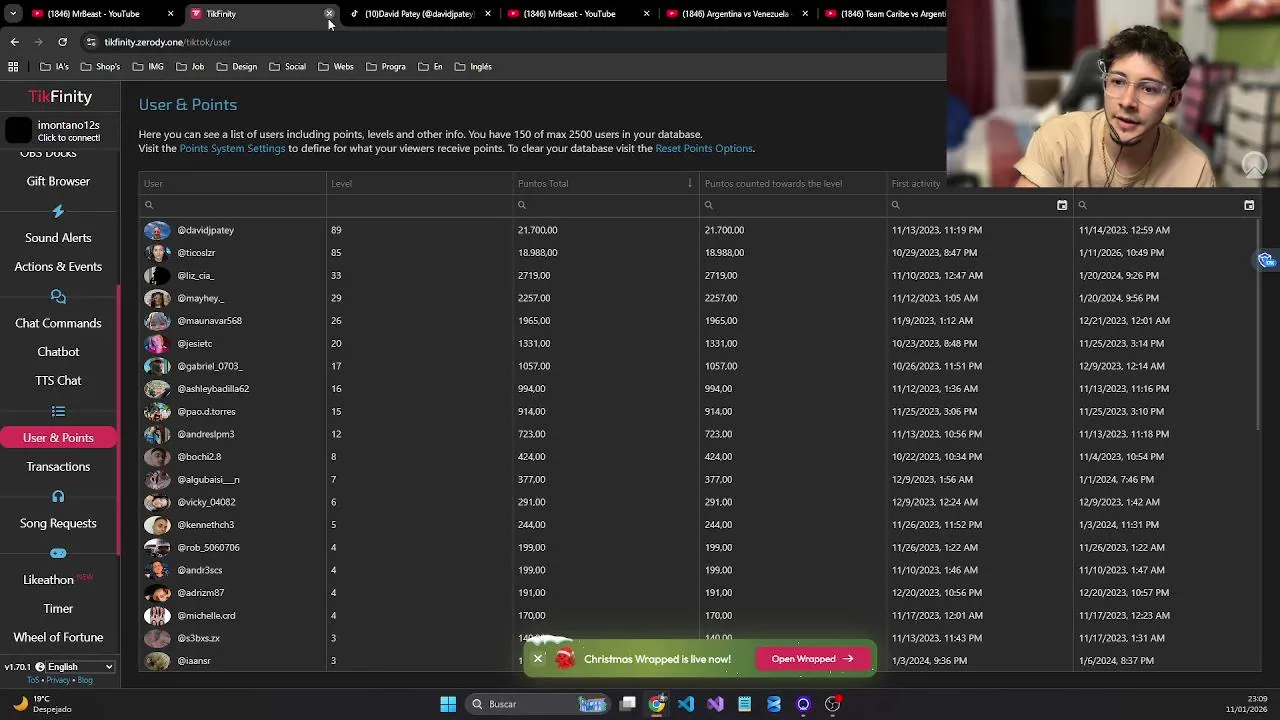The width and height of the screenshot is (1280, 720).
Task: Open Transactions in sidebar
Action: (x=58, y=467)
